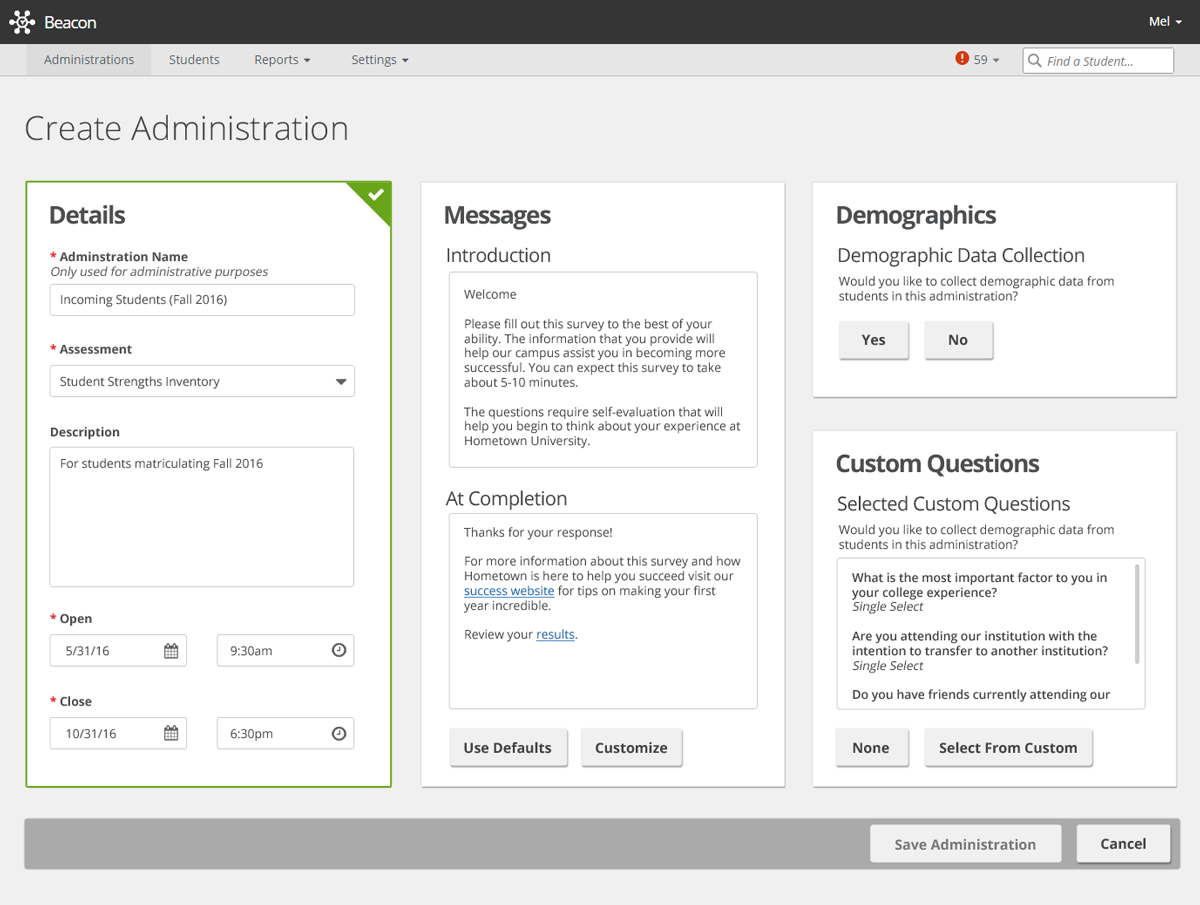Open the clock picker for 6:30pm time
Viewport: 1200px width, 905px height.
pyautogui.click(x=339, y=733)
